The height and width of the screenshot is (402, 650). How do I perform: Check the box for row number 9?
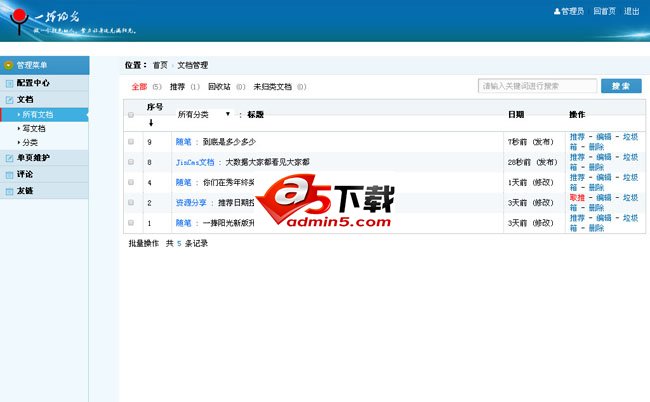(131, 142)
